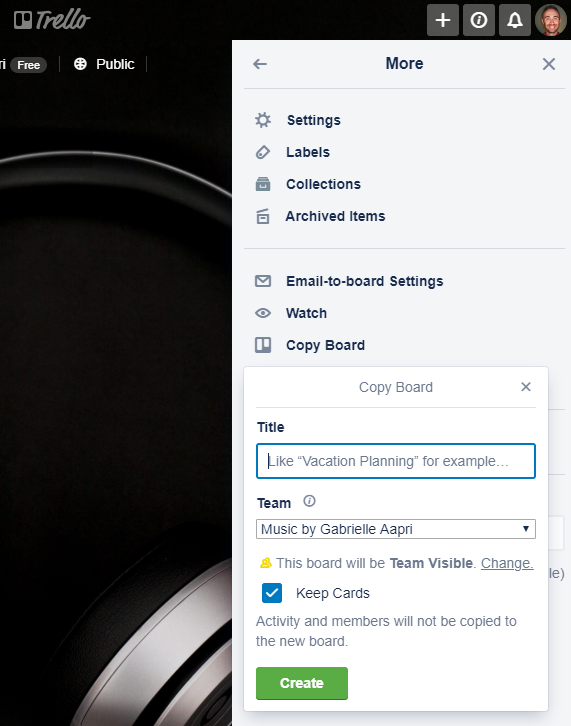This screenshot has height=726, width=571.
Task: Click the Settings gear icon
Action: tap(263, 120)
